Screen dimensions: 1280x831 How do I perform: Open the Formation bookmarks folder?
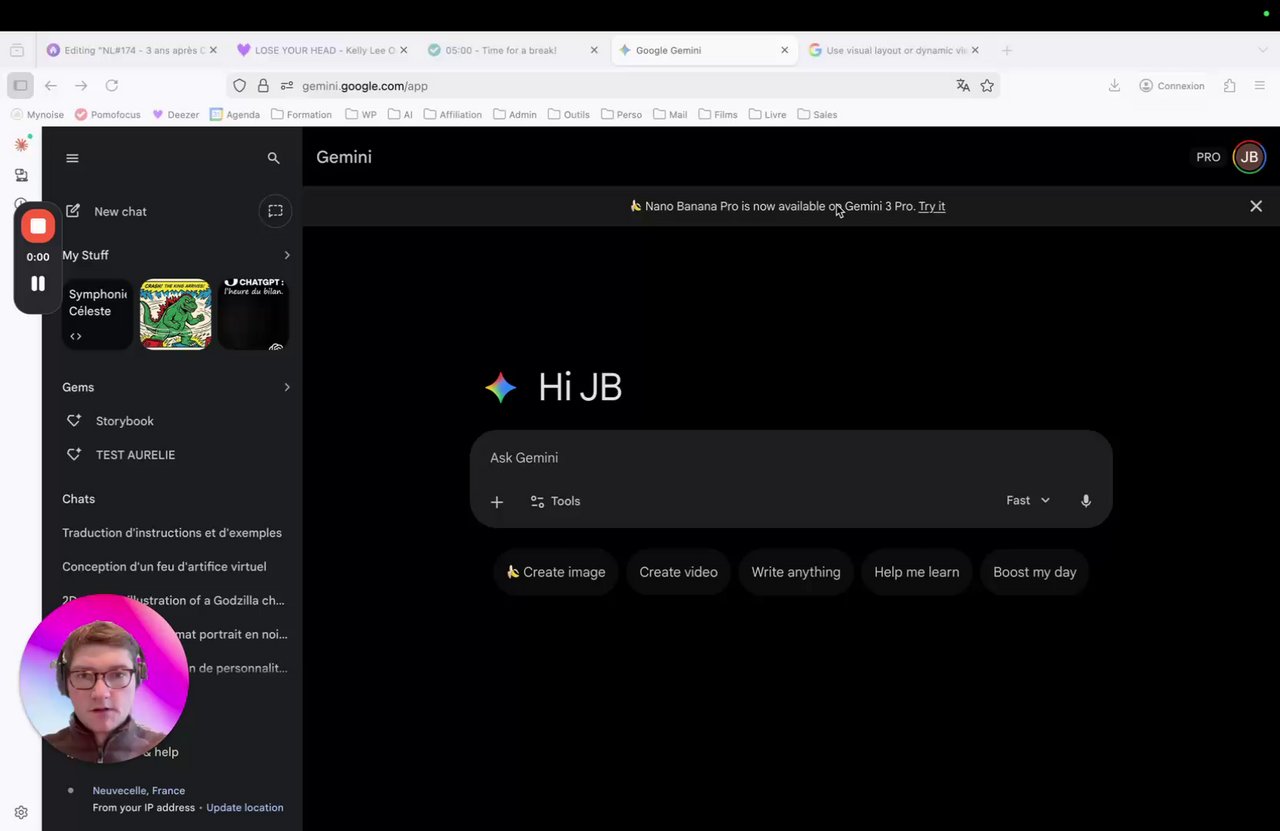[301, 114]
